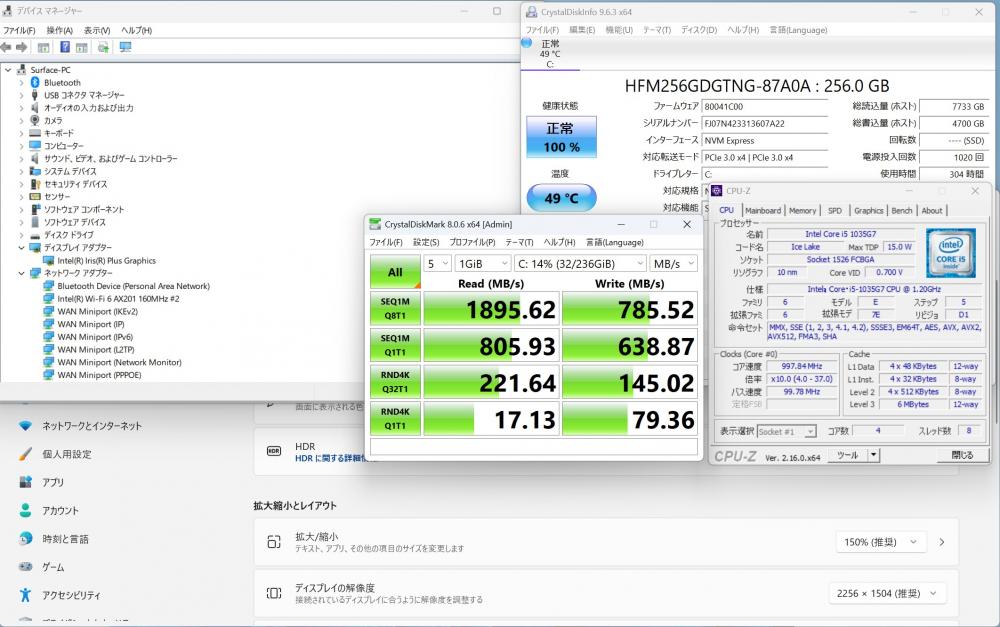Open the 1GiB test size dropdown
This screenshot has width=1000, height=627.
coord(483,263)
